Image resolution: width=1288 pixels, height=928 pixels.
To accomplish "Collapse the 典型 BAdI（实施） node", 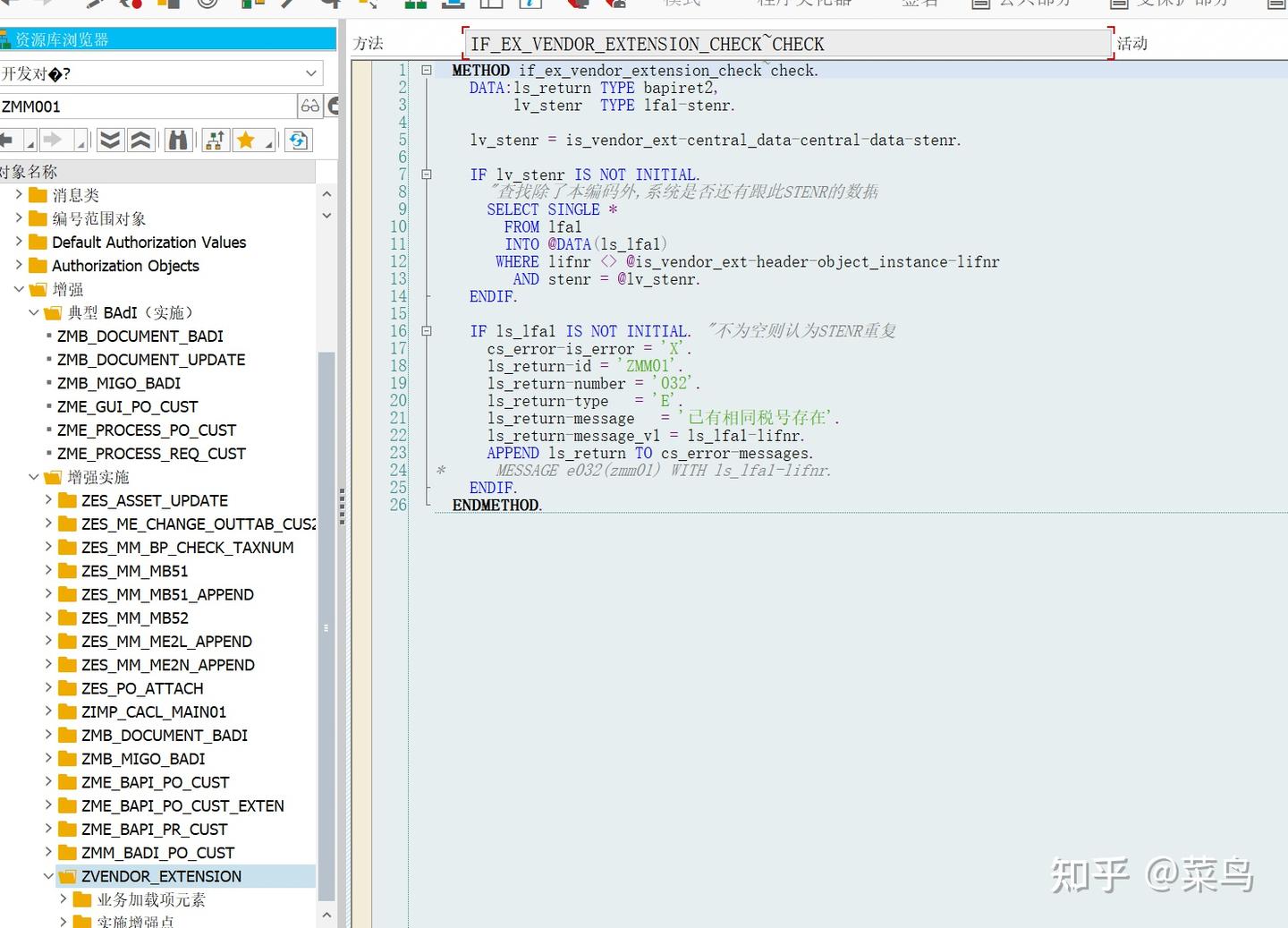I will click(x=34, y=312).
